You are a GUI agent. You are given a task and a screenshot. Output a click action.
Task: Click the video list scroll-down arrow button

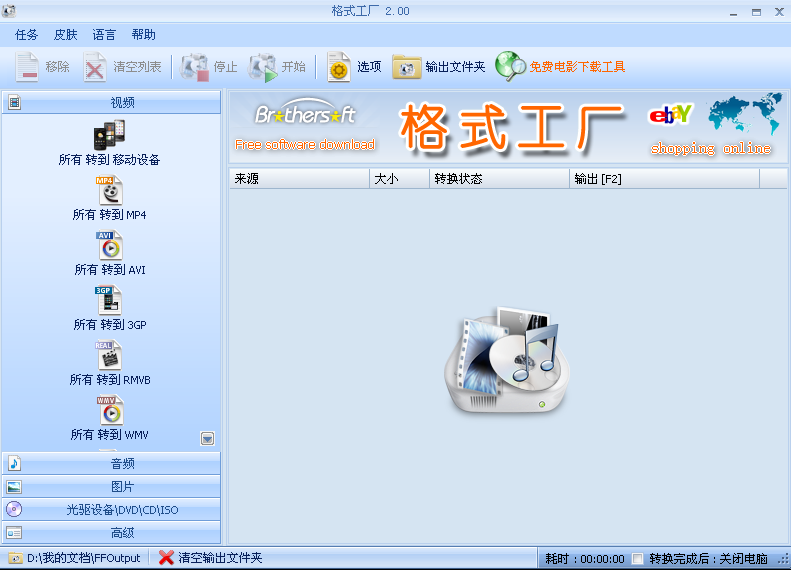click(x=207, y=439)
